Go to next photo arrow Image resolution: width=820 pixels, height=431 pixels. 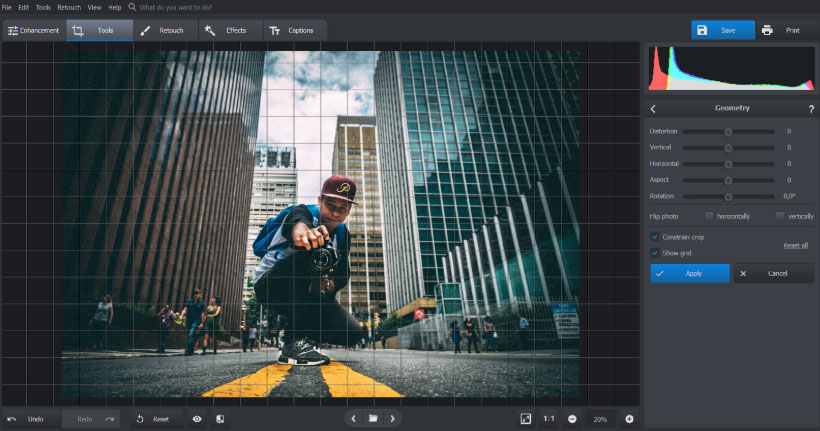click(392, 419)
